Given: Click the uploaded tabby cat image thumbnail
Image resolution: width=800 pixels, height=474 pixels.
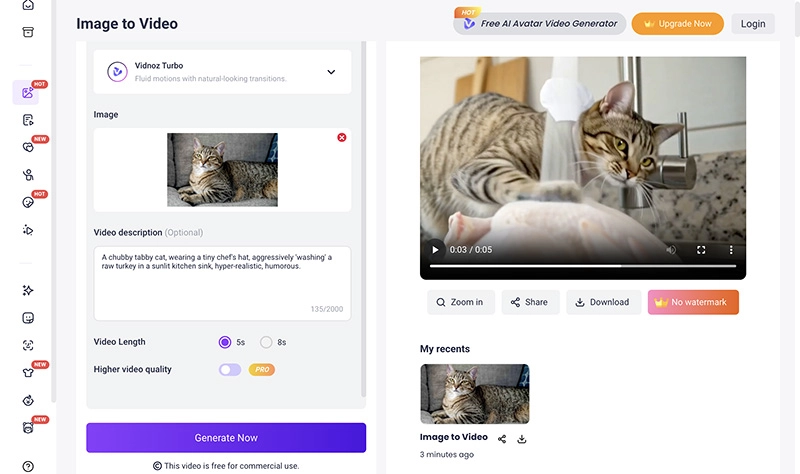Looking at the screenshot, I should (x=222, y=170).
